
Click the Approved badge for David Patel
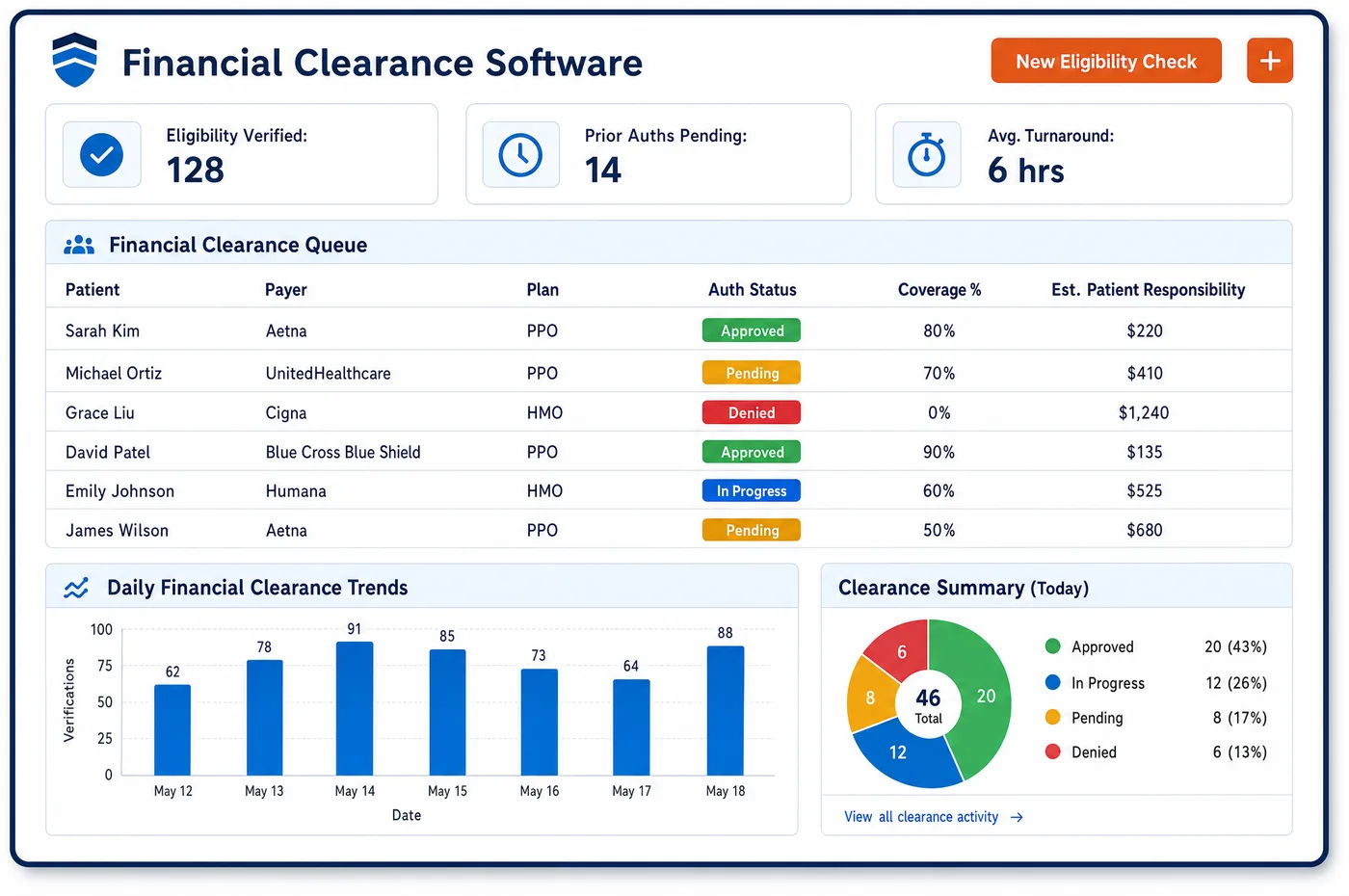point(752,452)
